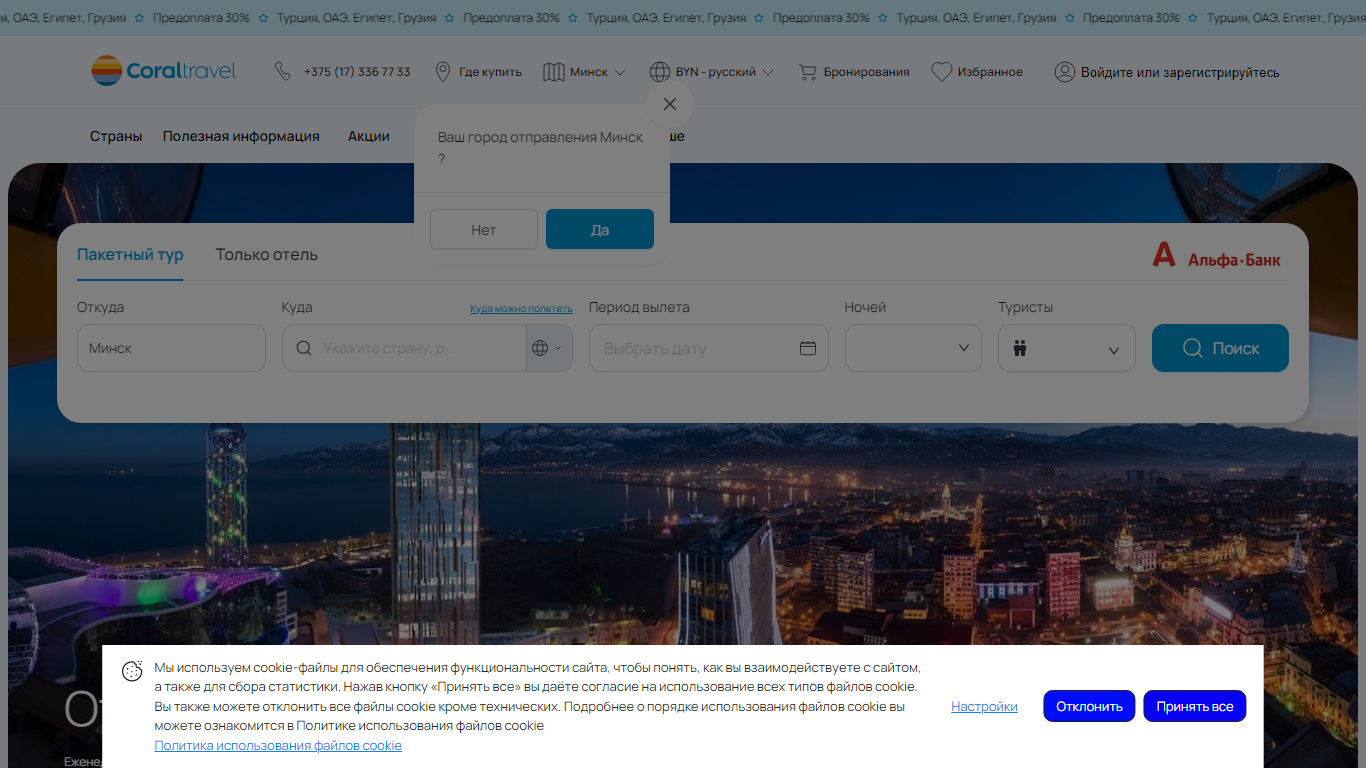Click the Бронирования link text

[x=867, y=72]
